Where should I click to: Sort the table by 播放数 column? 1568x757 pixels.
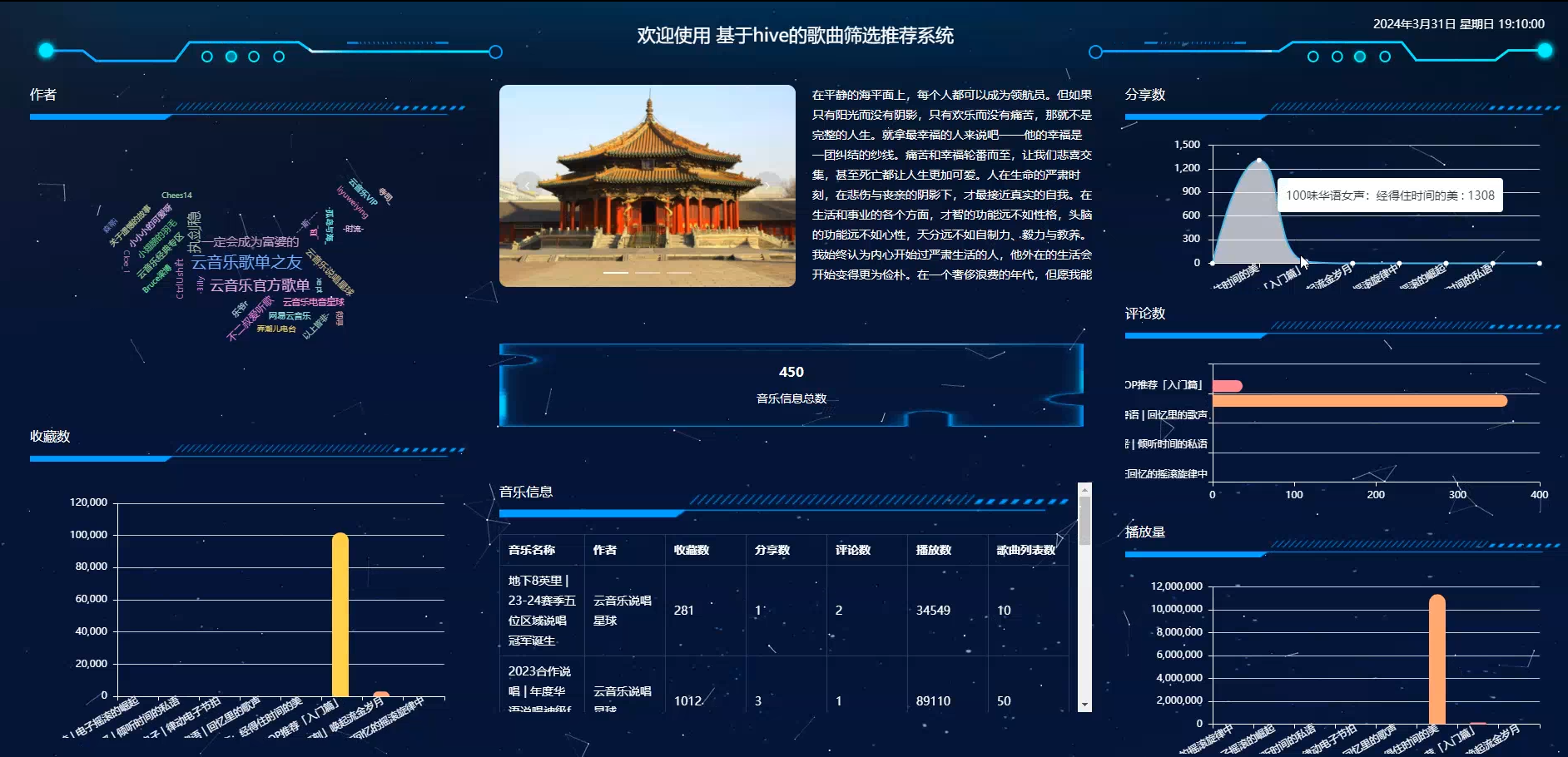931,550
